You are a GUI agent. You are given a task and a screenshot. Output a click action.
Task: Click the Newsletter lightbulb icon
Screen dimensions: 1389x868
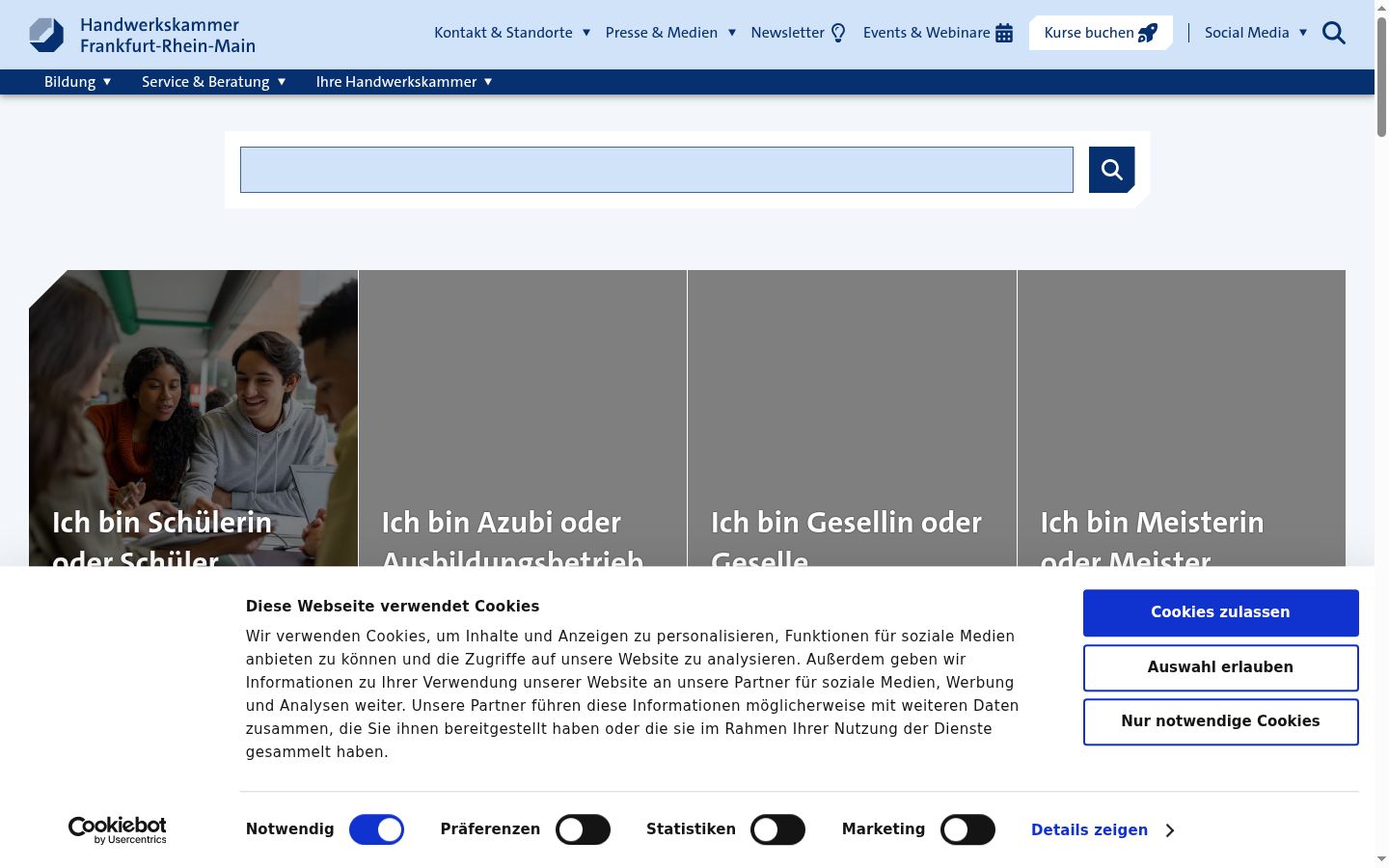pos(838,33)
